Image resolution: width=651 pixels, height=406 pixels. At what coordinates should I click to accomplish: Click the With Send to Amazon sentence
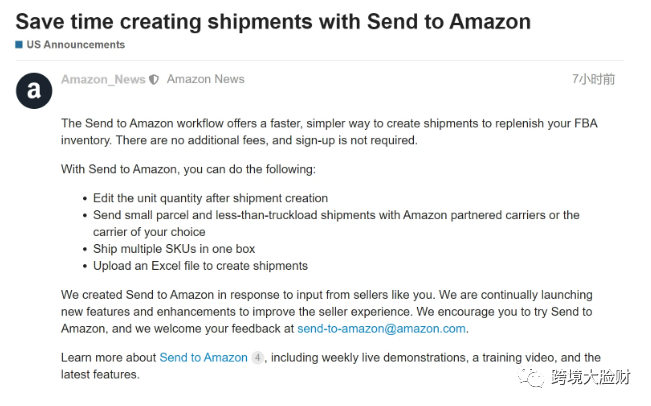click(188, 169)
